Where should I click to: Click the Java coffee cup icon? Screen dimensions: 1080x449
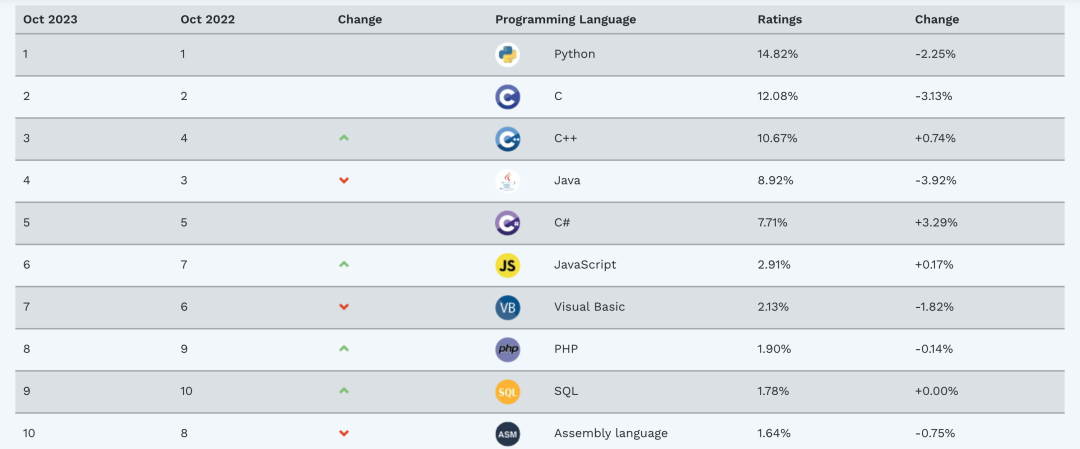tap(507, 181)
